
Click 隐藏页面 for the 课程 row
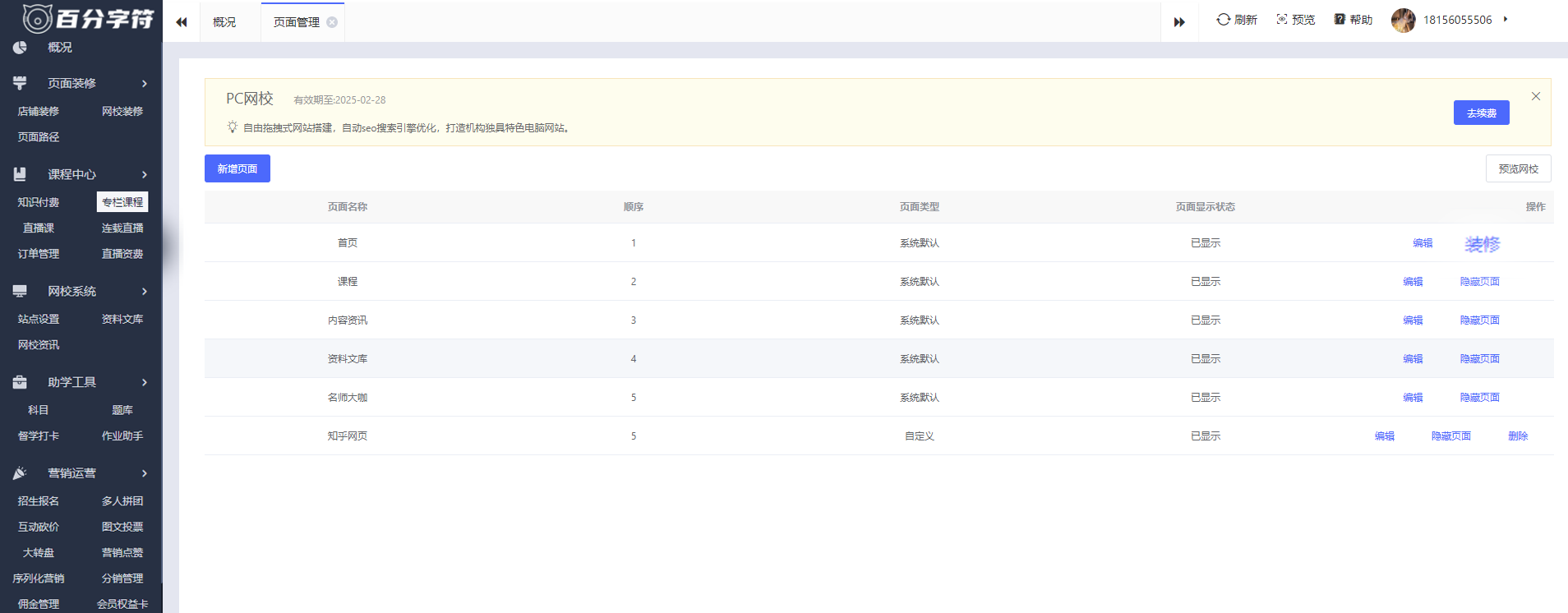click(1479, 282)
